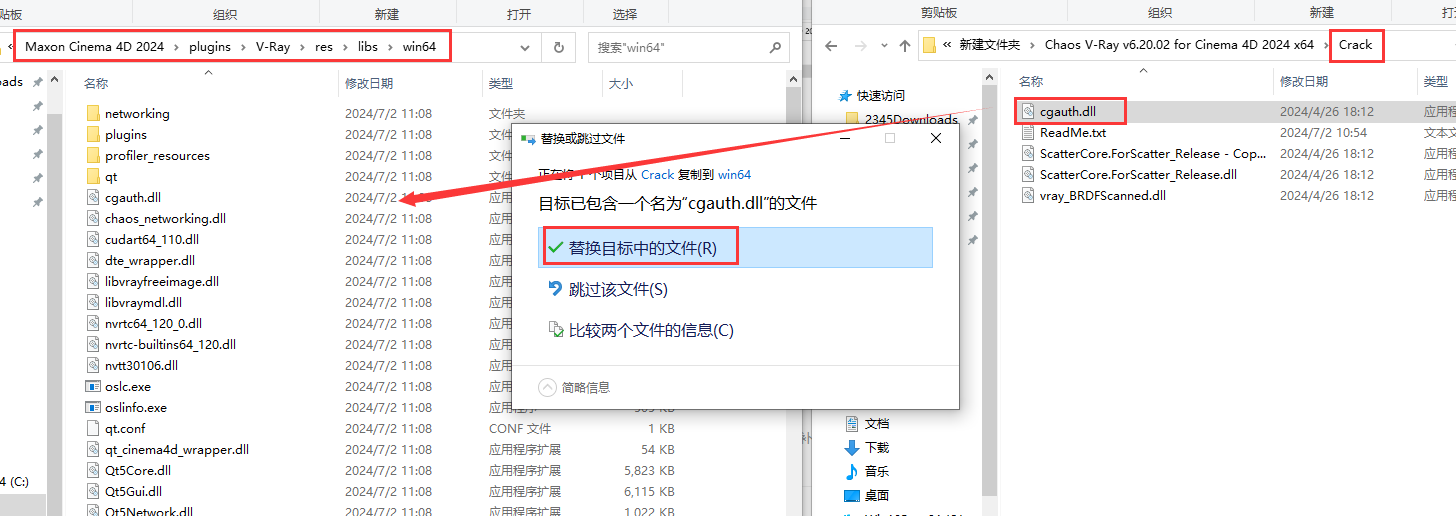1456x516 pixels.
Task: Click the Quick Access star icon
Action: (847, 95)
